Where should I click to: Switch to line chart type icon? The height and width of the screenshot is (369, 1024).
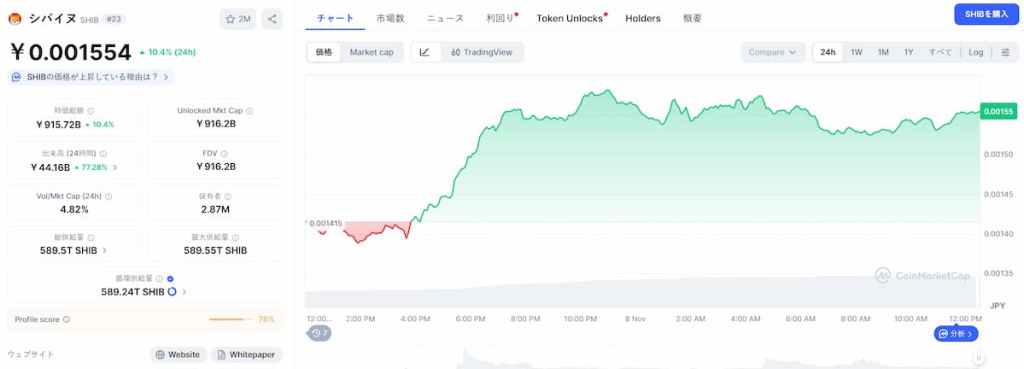[424, 52]
